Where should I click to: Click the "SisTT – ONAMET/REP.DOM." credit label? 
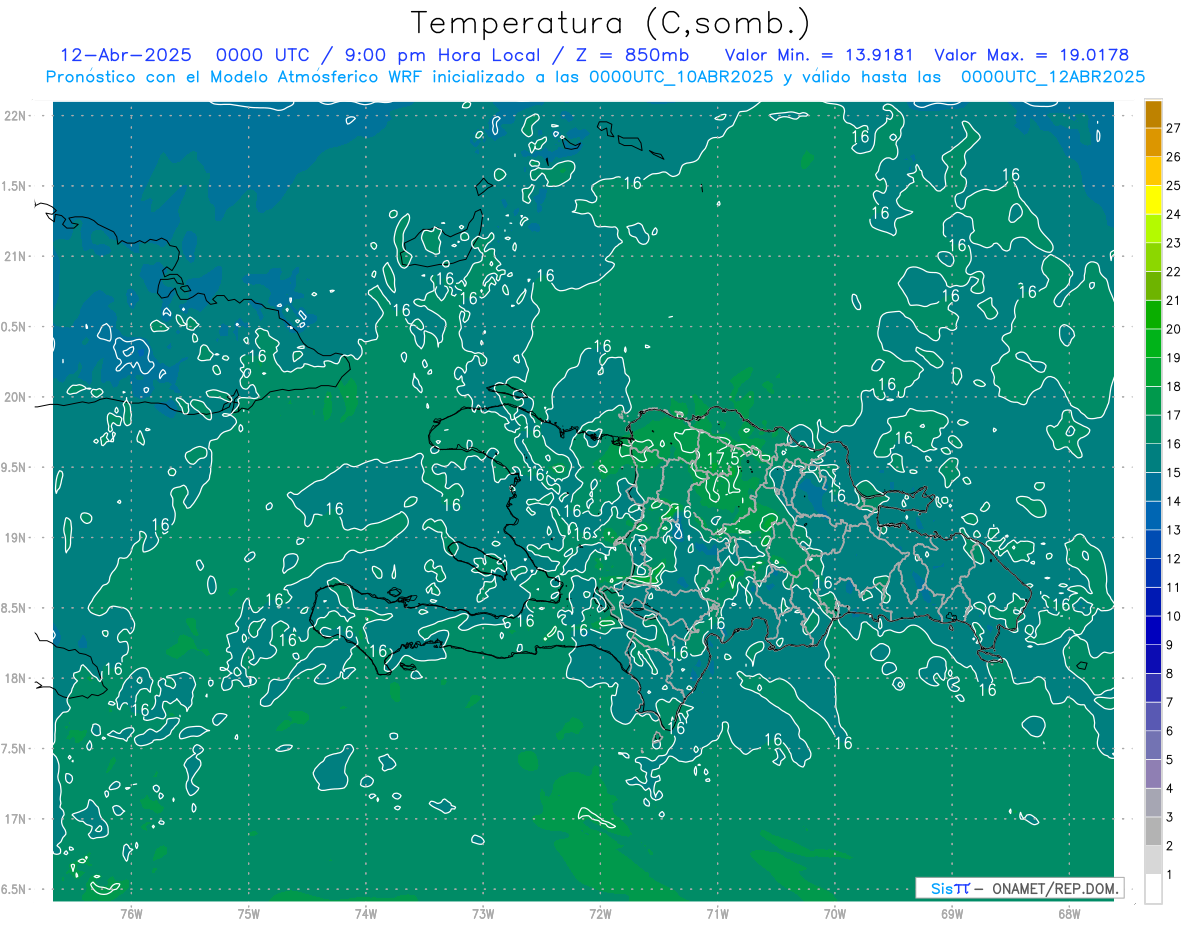coord(1020,888)
